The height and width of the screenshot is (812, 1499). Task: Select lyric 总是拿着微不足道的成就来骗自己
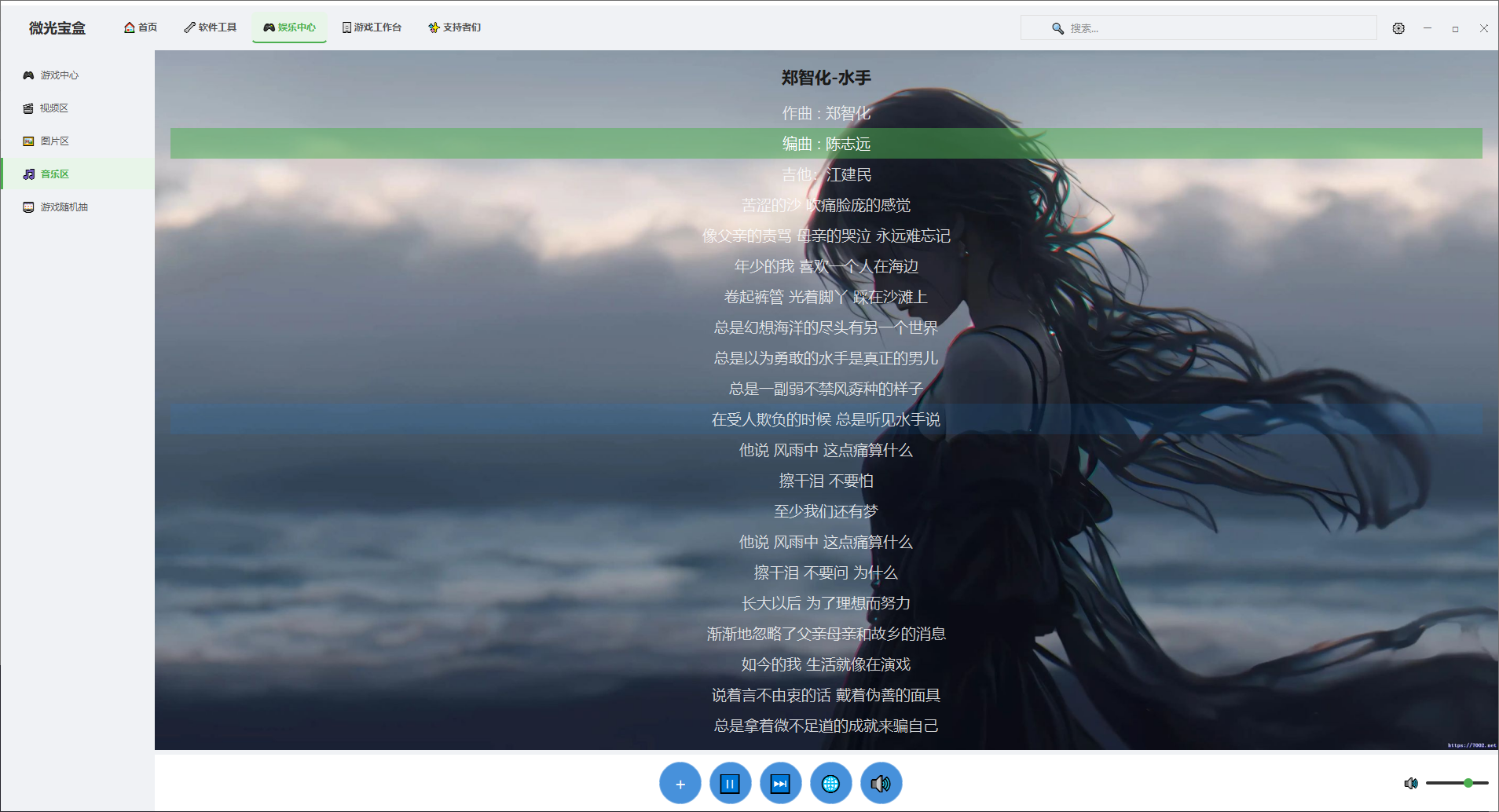click(x=826, y=726)
